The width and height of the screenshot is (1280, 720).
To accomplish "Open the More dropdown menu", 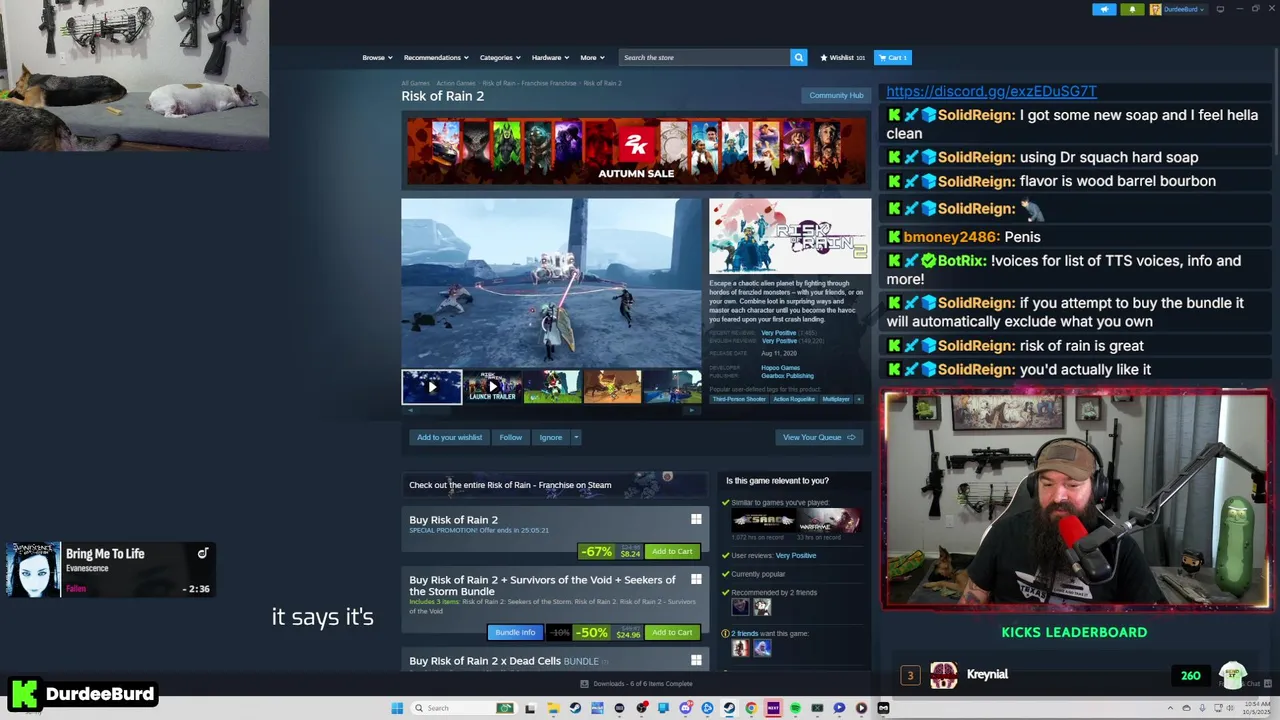I will point(592,57).
